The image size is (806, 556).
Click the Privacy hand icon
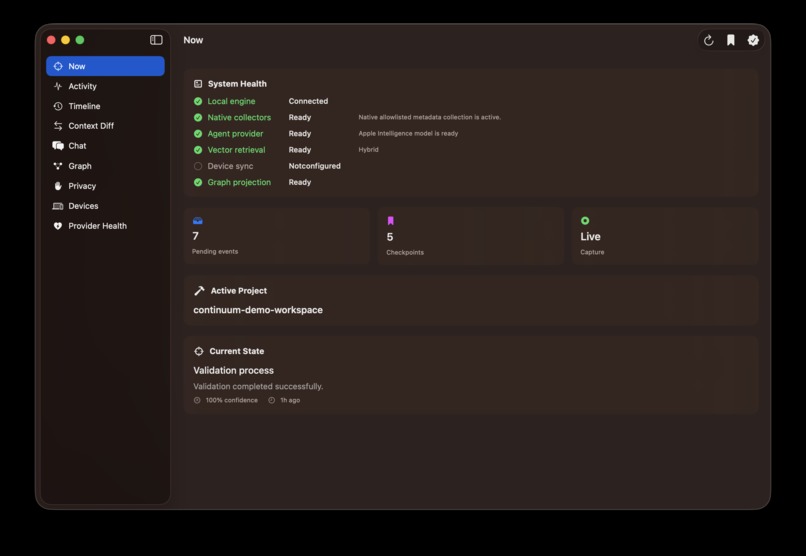[58, 186]
